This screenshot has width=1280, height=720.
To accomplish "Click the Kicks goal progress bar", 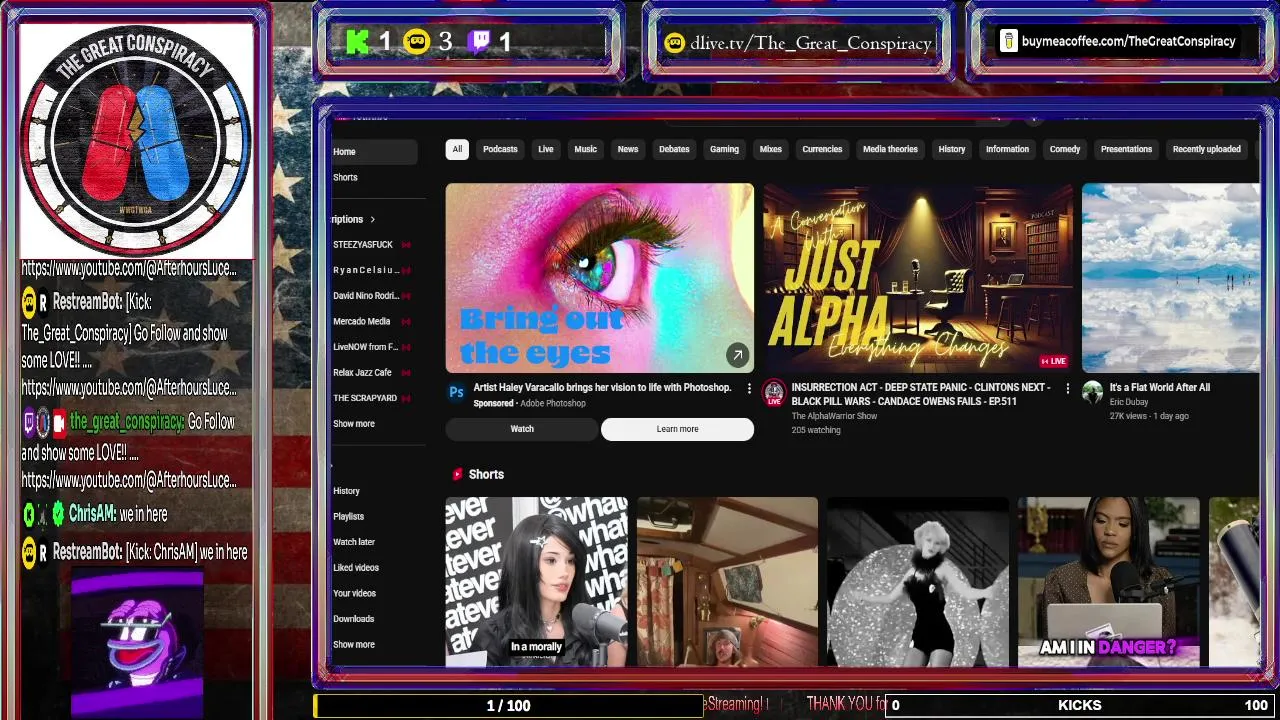I will pos(1081,705).
